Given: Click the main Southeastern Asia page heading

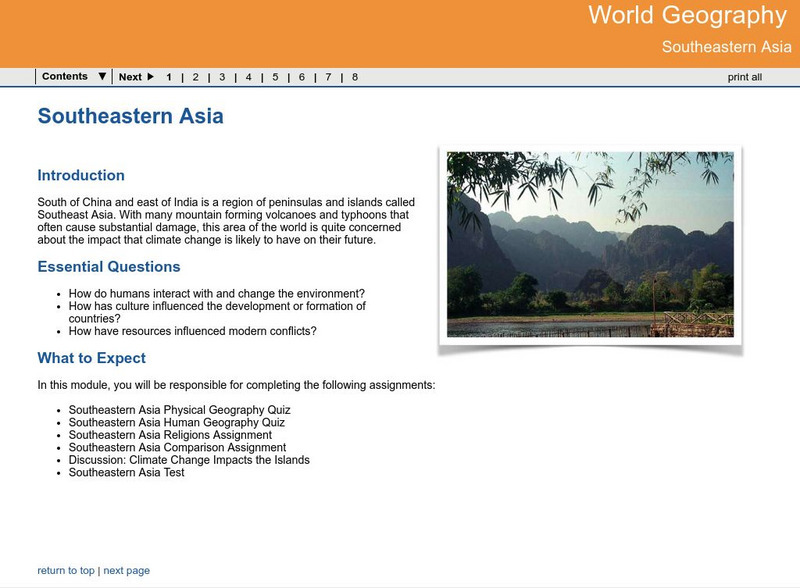Looking at the screenshot, I should [131, 116].
